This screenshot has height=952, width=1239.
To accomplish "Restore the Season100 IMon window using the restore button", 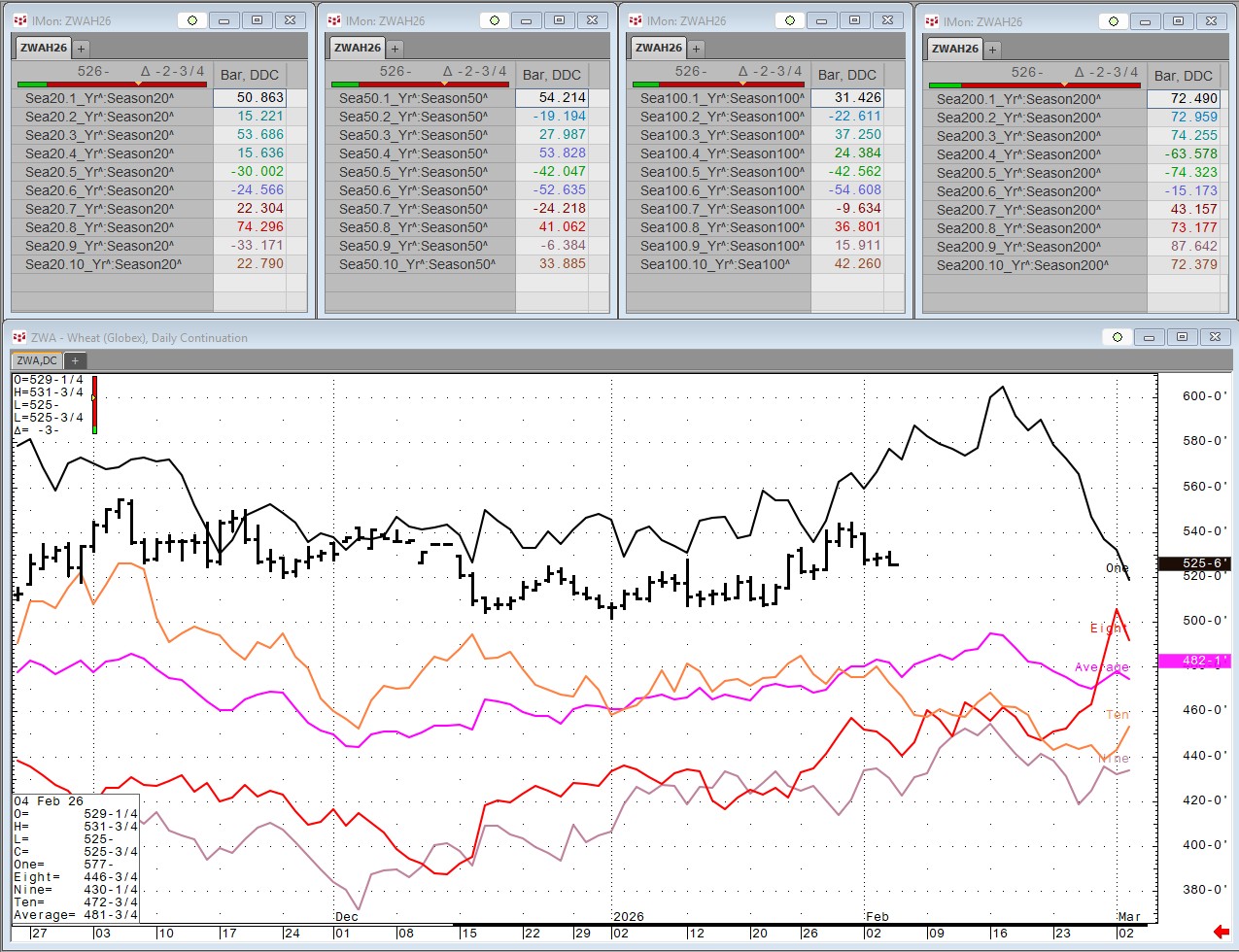I will (x=854, y=20).
